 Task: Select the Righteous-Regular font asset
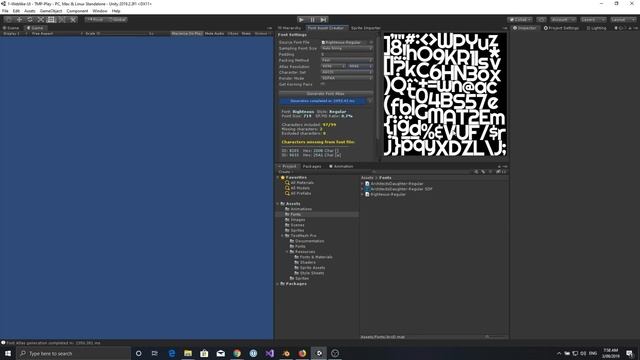pyautogui.click(x=385, y=194)
